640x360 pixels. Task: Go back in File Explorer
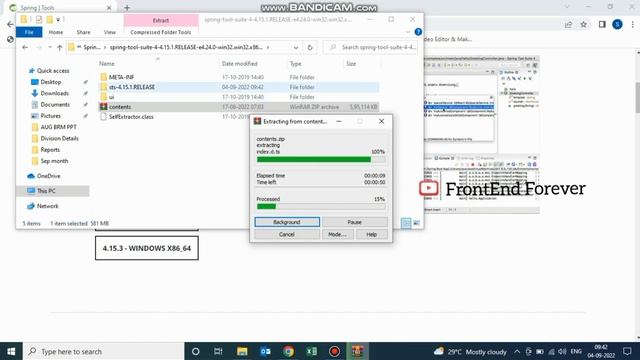pyautogui.click(x=25, y=47)
